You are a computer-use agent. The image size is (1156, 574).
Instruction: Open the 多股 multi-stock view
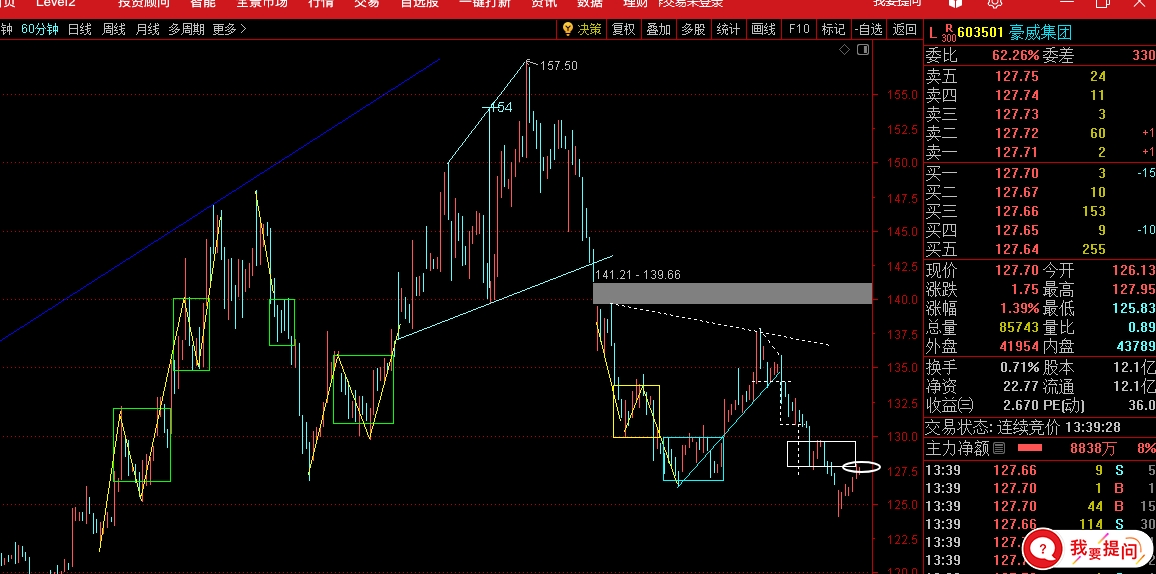click(693, 29)
